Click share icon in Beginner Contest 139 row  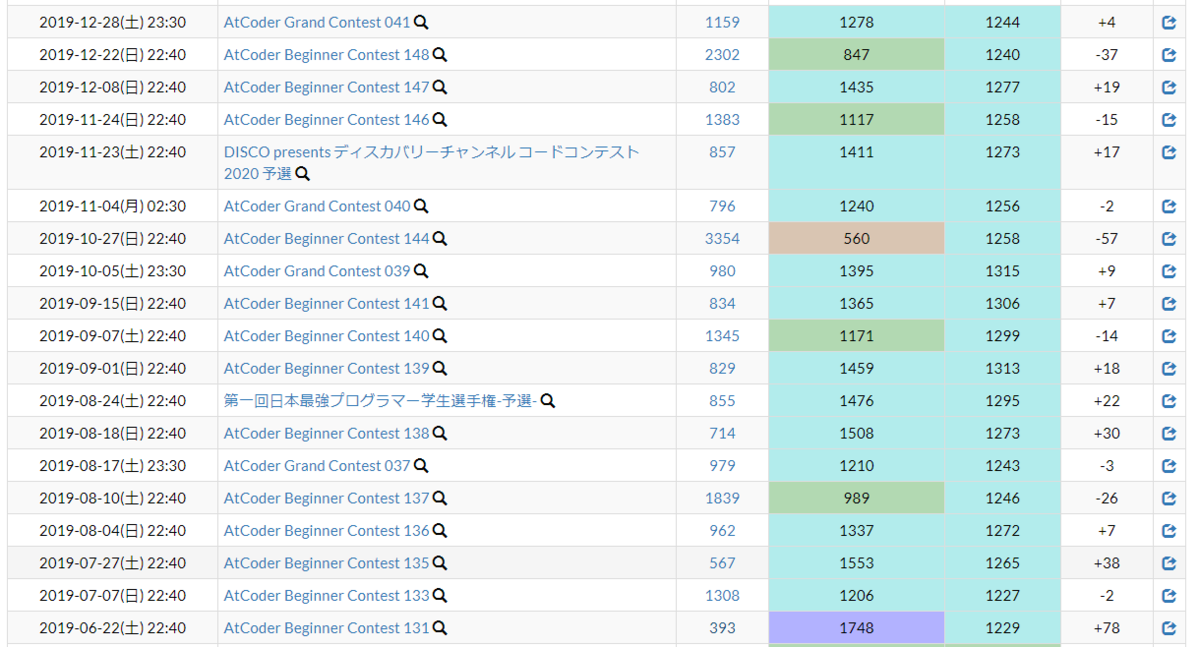click(x=1169, y=369)
